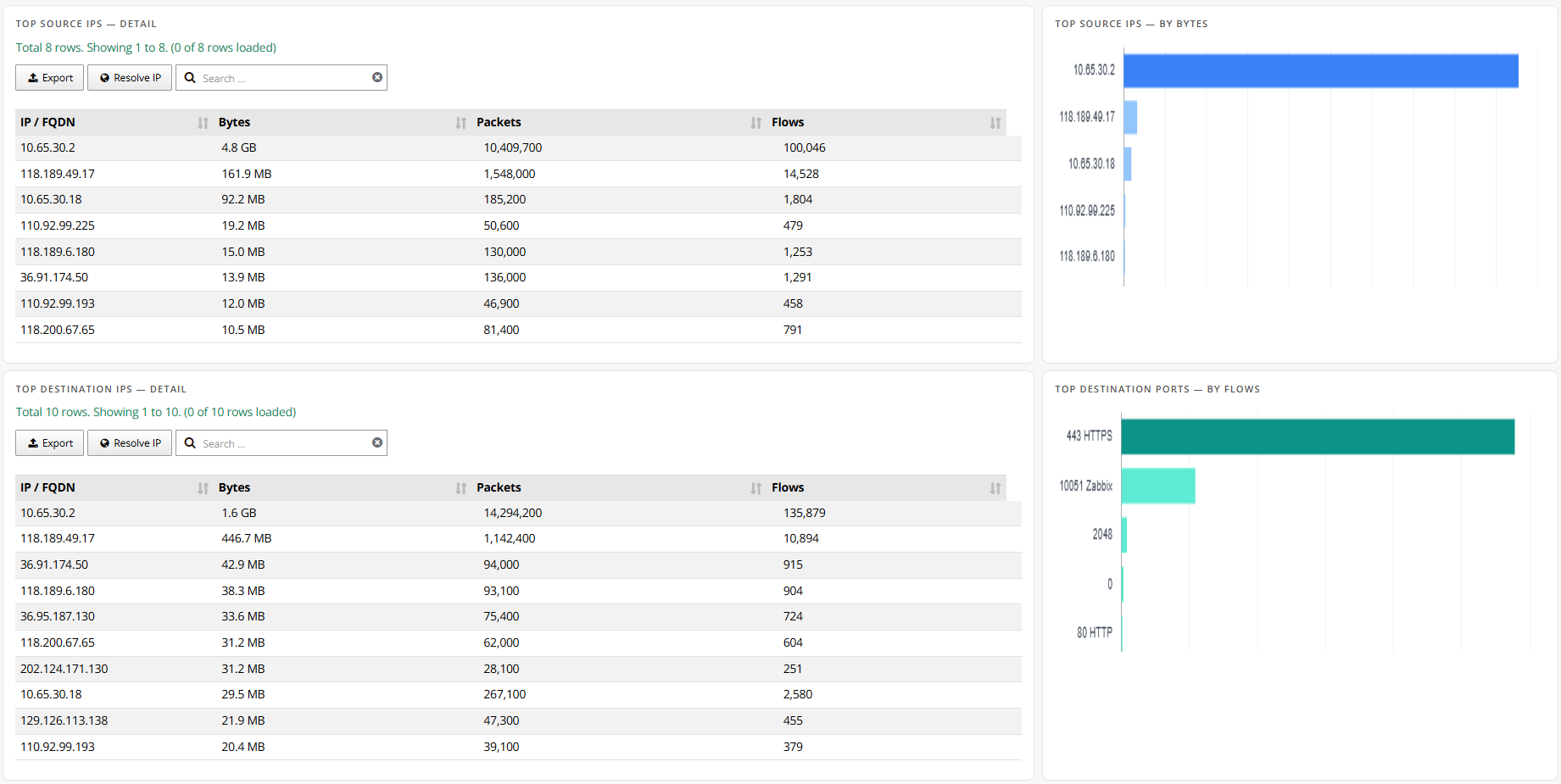1561x784 pixels.
Task: Click the 10.65.30.2 blue bar in chart
Action: click(1320, 70)
